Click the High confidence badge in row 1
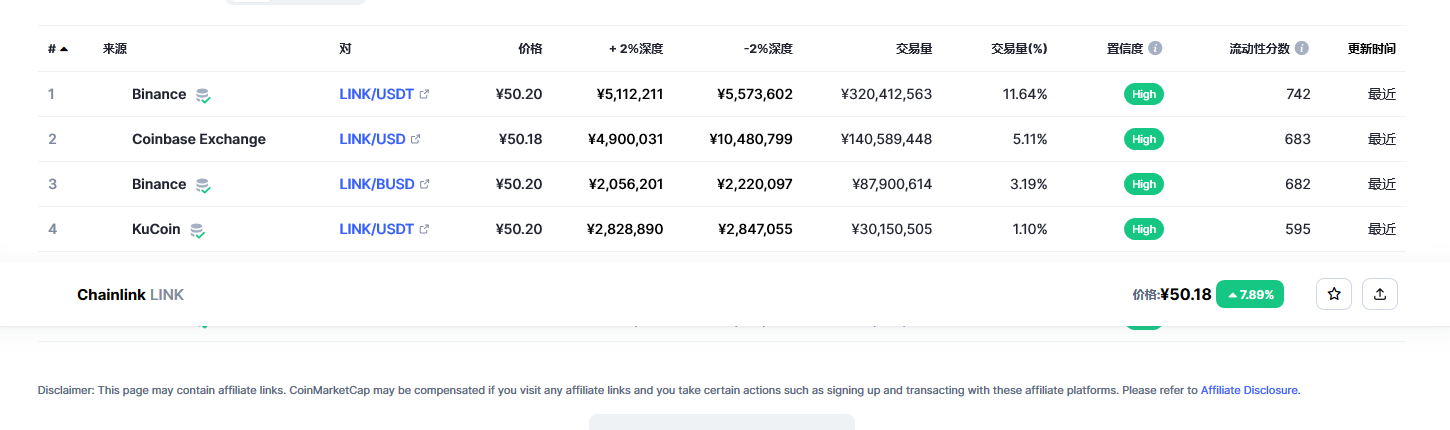This screenshot has height=430, width=1450. pyautogui.click(x=1144, y=94)
